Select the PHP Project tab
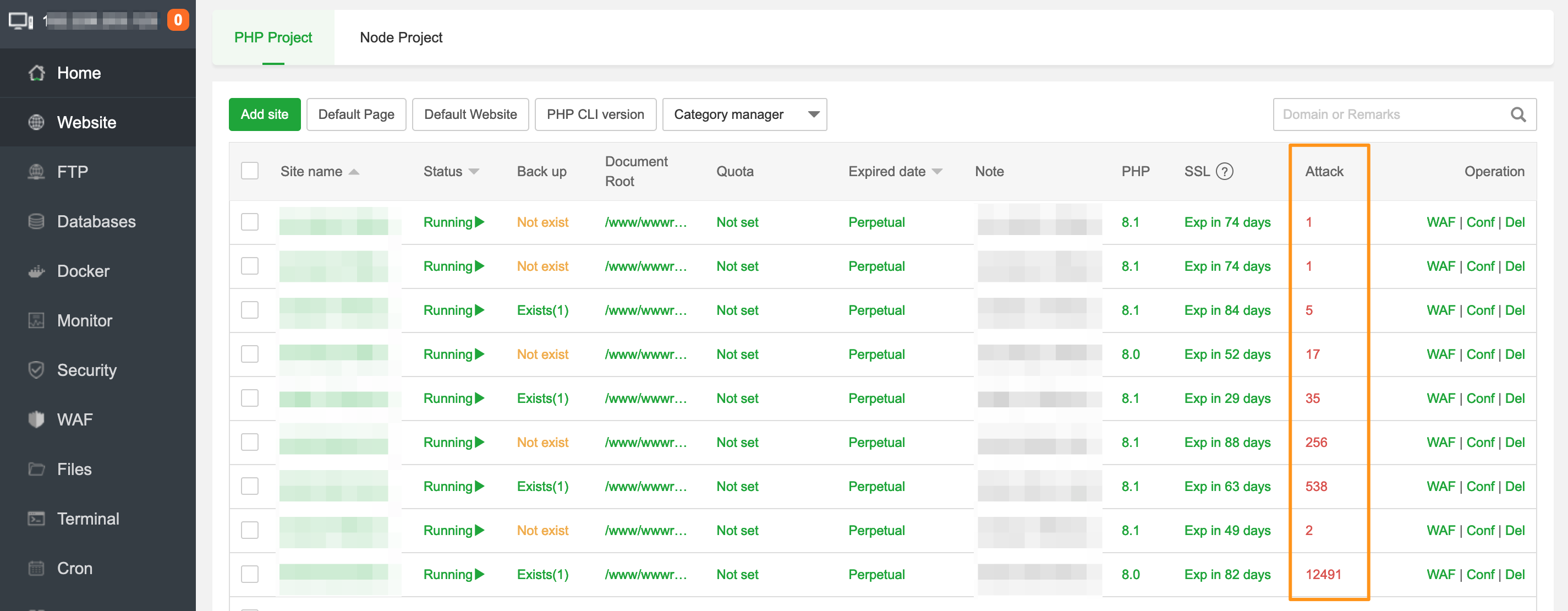 click(273, 37)
